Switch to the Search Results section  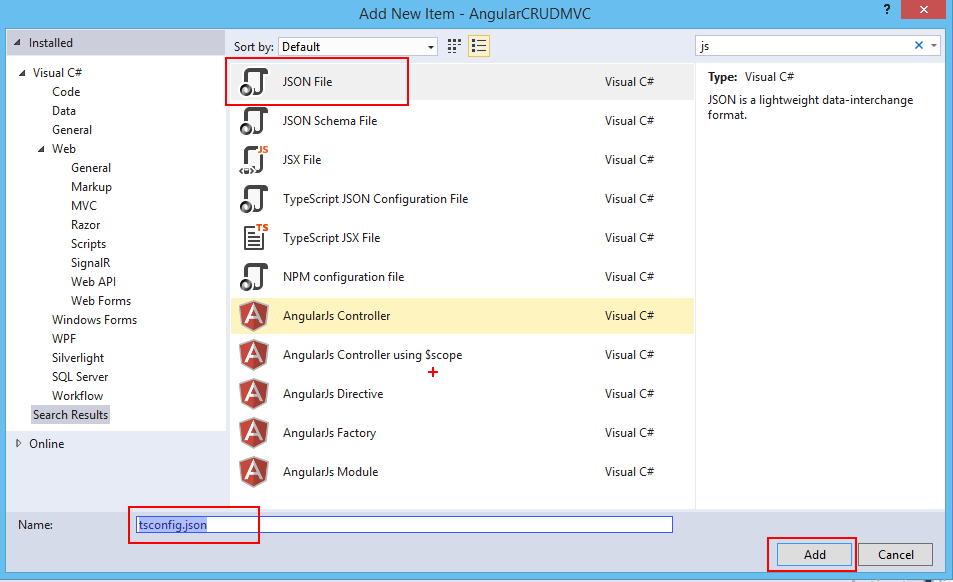click(x=70, y=414)
